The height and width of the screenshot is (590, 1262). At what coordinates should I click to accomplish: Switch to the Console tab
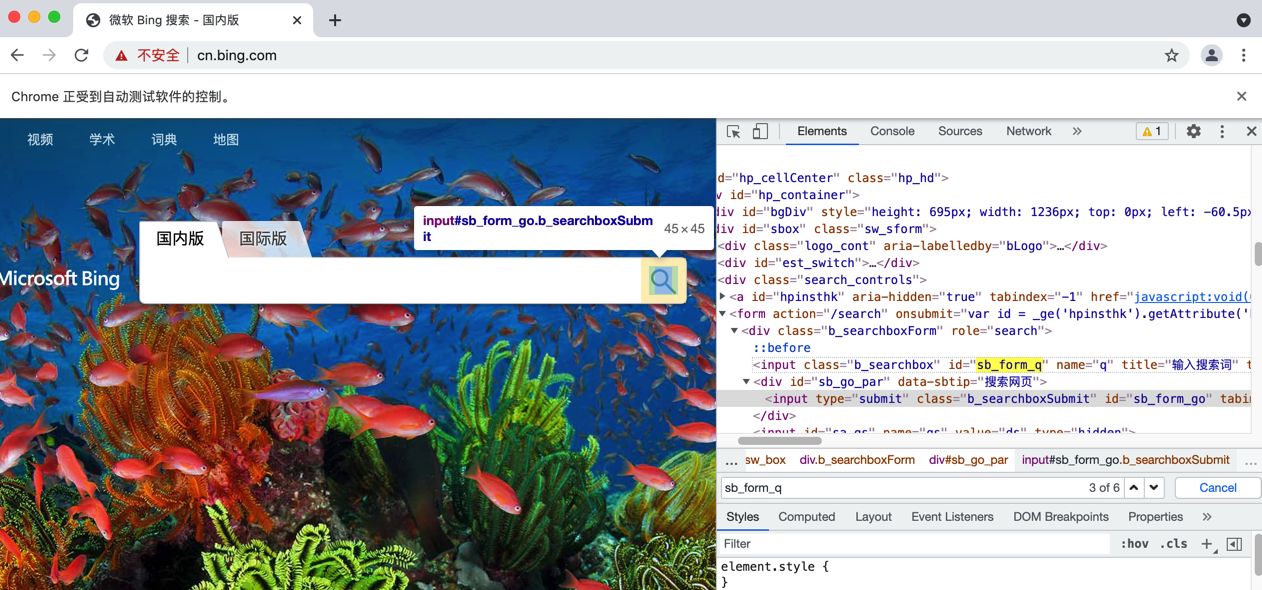coord(892,131)
